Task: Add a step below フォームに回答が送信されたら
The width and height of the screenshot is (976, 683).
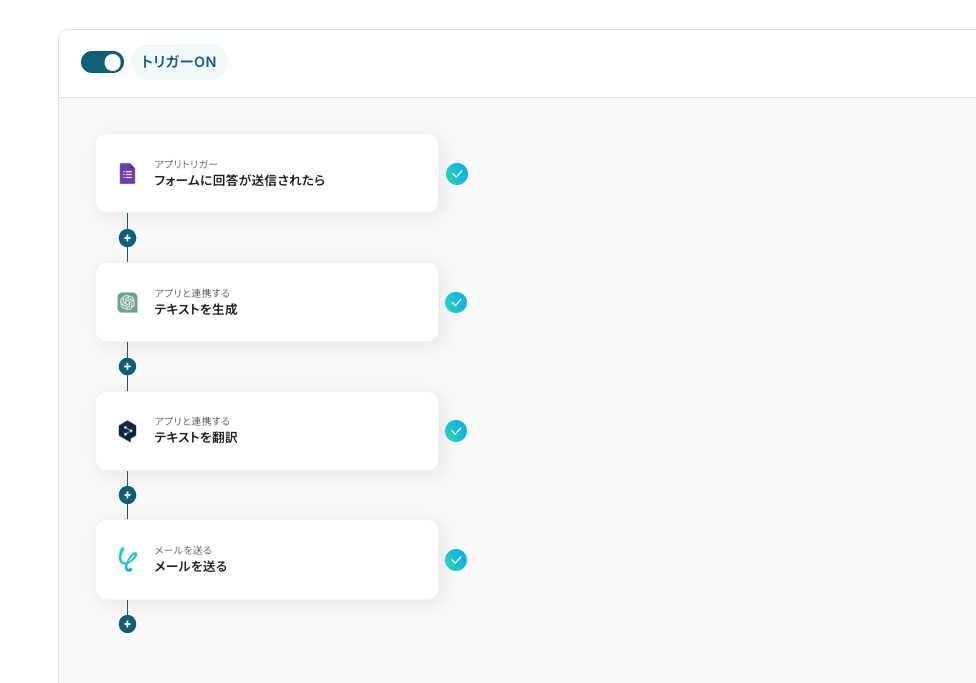Action: [128, 238]
